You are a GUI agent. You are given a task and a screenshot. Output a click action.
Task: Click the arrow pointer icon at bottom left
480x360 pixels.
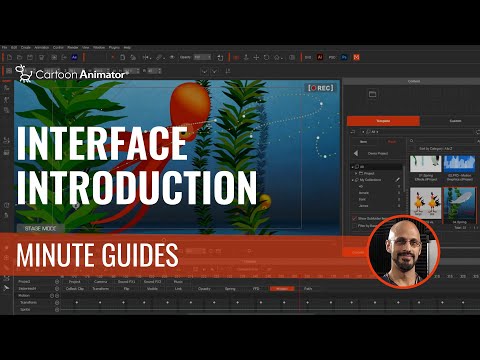point(6,288)
